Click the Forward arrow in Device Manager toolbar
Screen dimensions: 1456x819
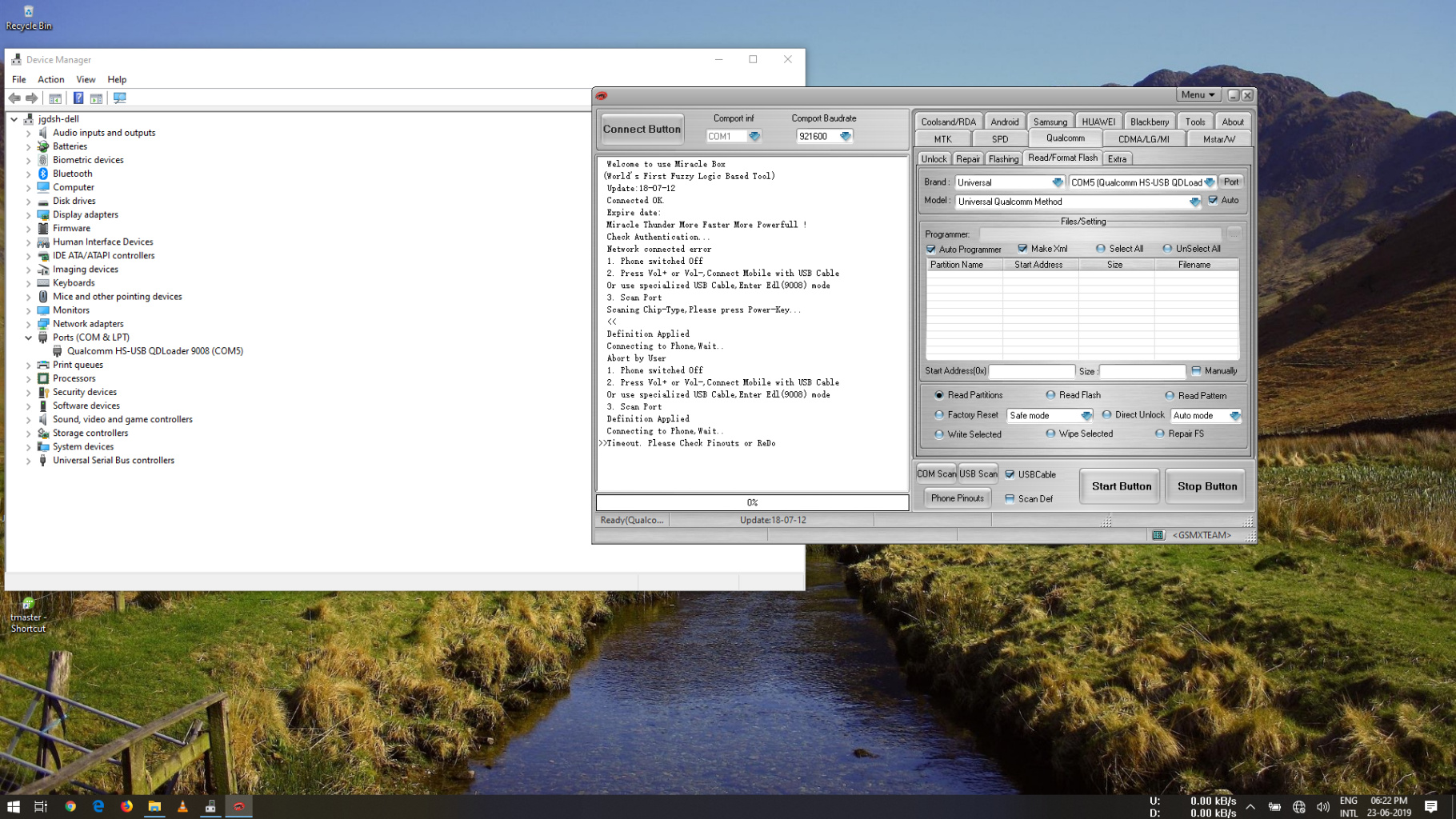tap(32, 98)
